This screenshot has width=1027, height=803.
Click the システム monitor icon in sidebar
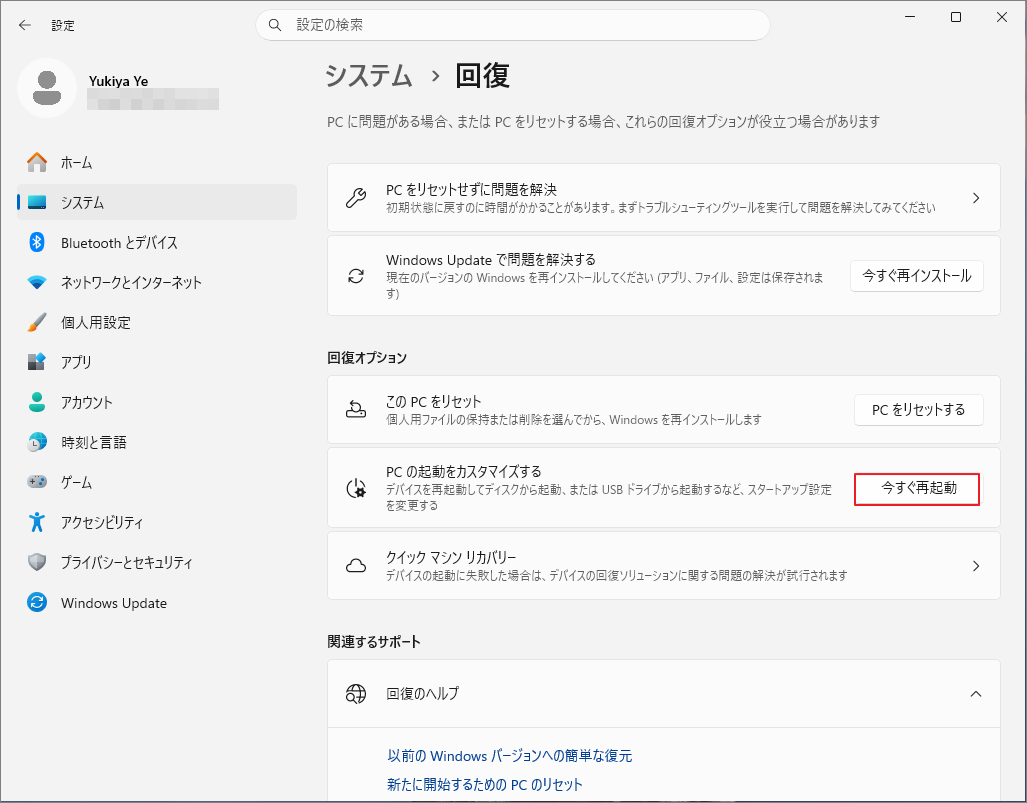click(37, 202)
